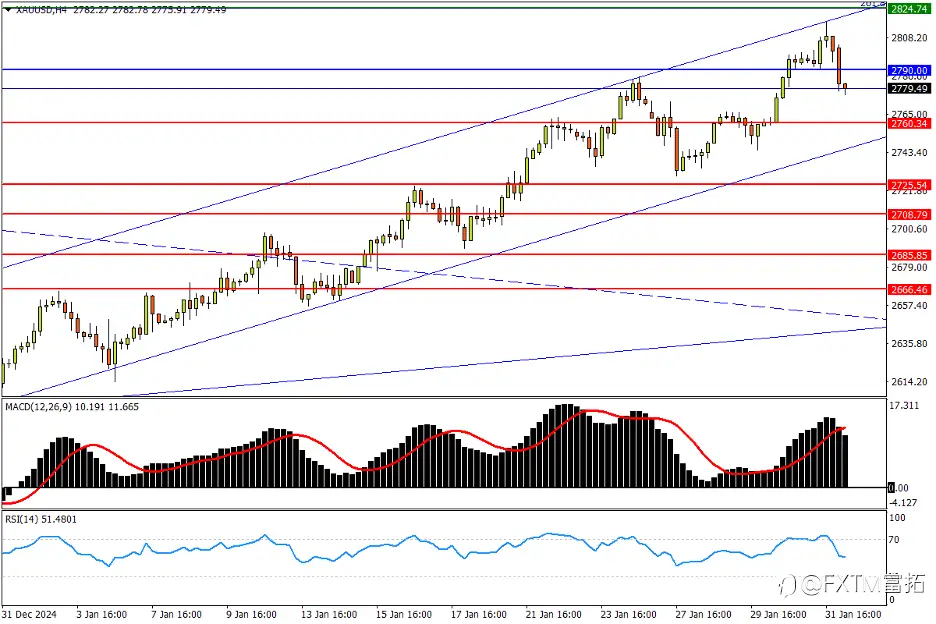The width and height of the screenshot is (936, 624).
Task: Click the 31 Dec 2024 date label
Action: pyautogui.click(x=29, y=614)
